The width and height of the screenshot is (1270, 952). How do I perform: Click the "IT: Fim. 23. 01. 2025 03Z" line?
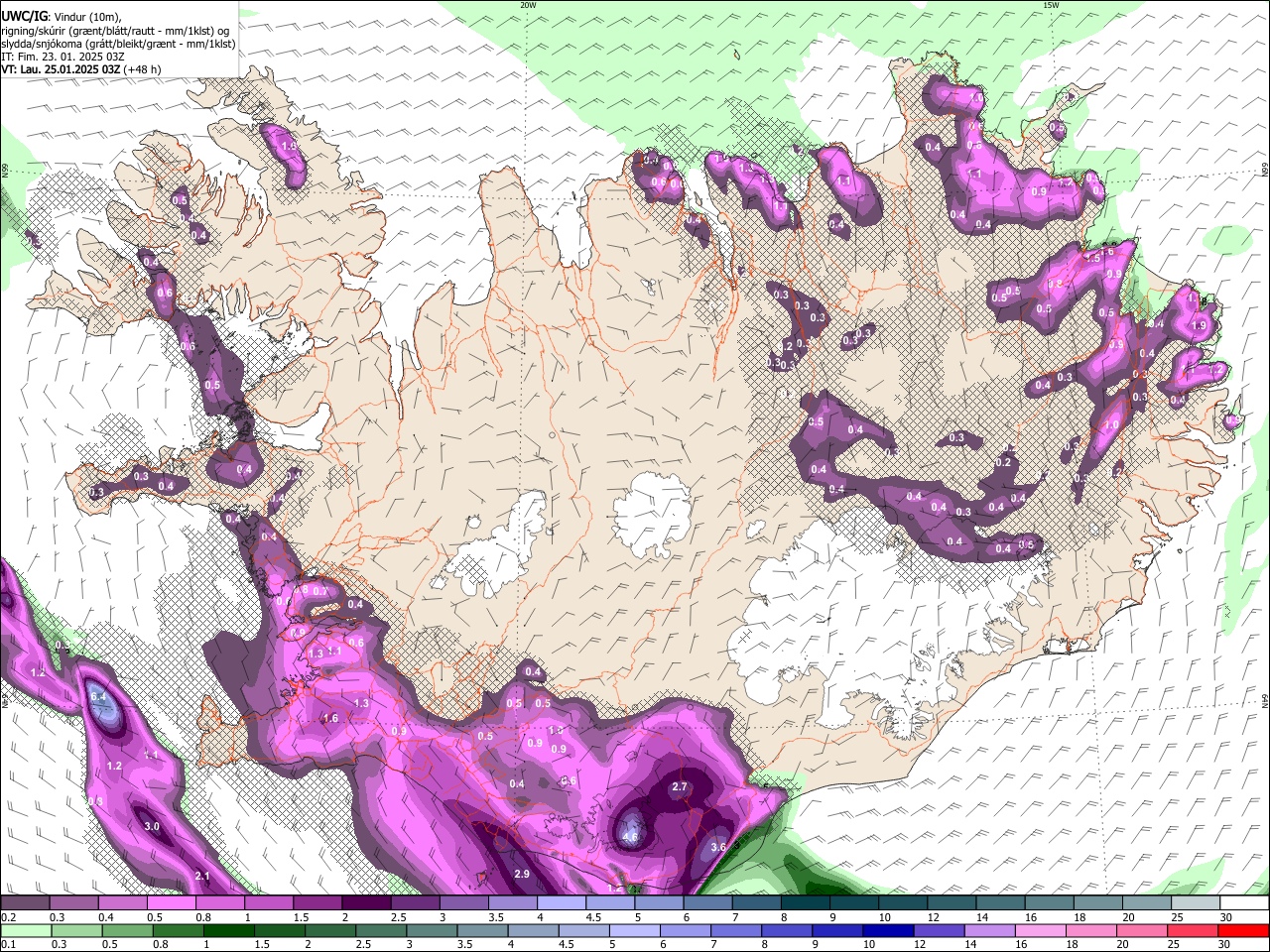point(63,57)
